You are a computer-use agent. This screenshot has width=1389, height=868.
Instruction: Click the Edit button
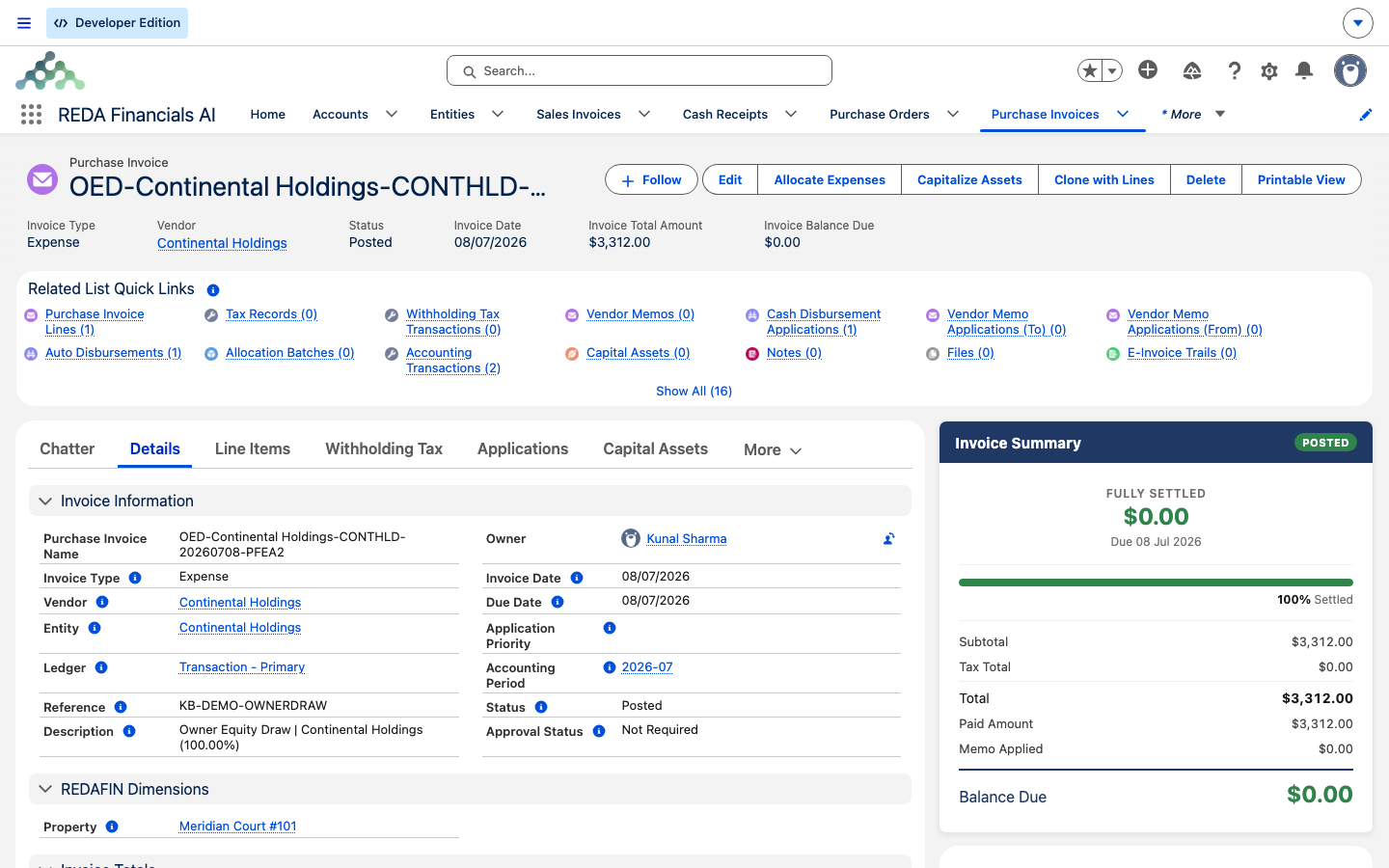tap(730, 179)
